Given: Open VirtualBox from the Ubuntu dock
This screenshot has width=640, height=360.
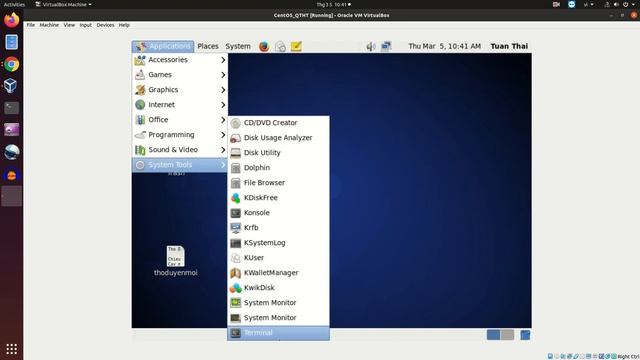Looking at the screenshot, I should click(x=11, y=86).
